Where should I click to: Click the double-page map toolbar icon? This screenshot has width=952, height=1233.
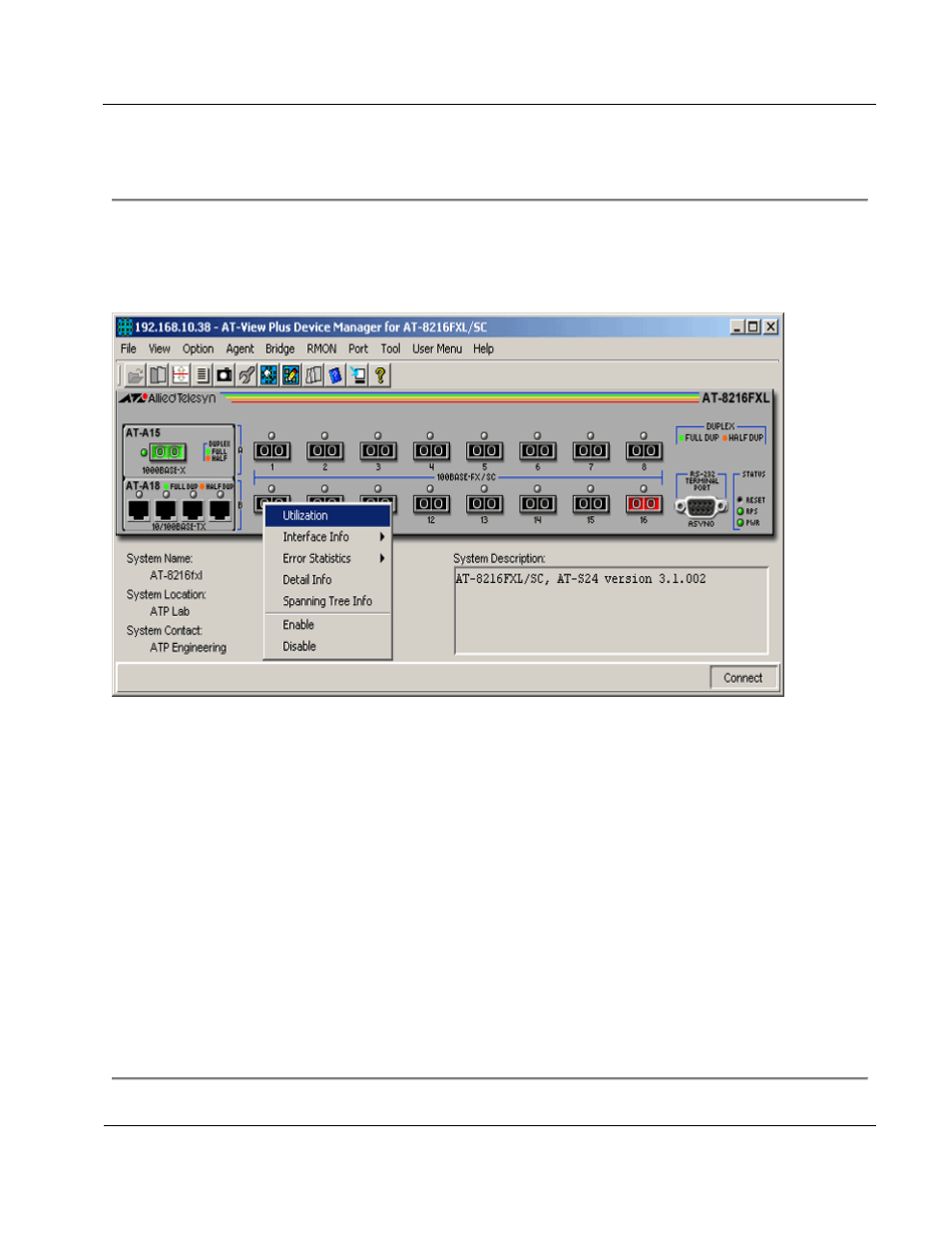coord(313,375)
